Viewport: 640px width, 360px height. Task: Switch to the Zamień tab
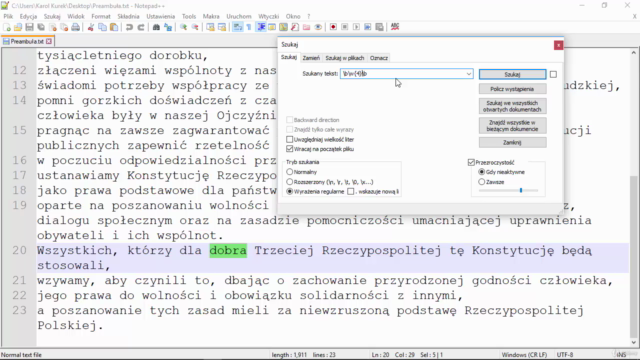tap(311, 58)
